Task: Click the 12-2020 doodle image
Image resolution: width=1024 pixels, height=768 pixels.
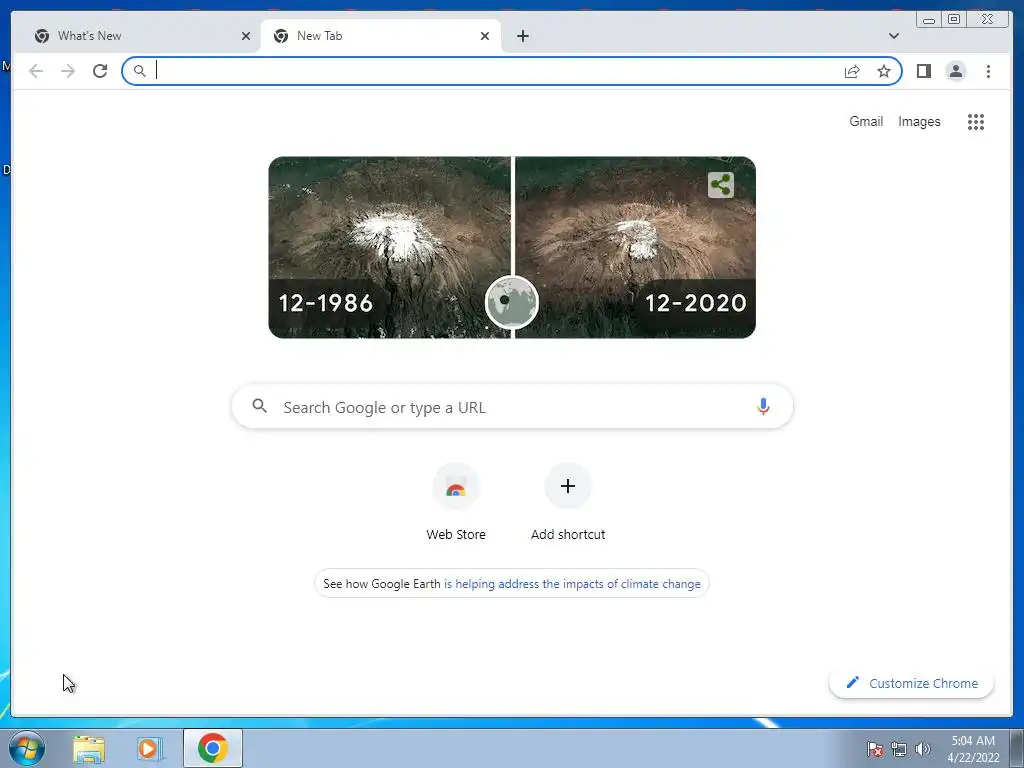Action: tap(635, 247)
